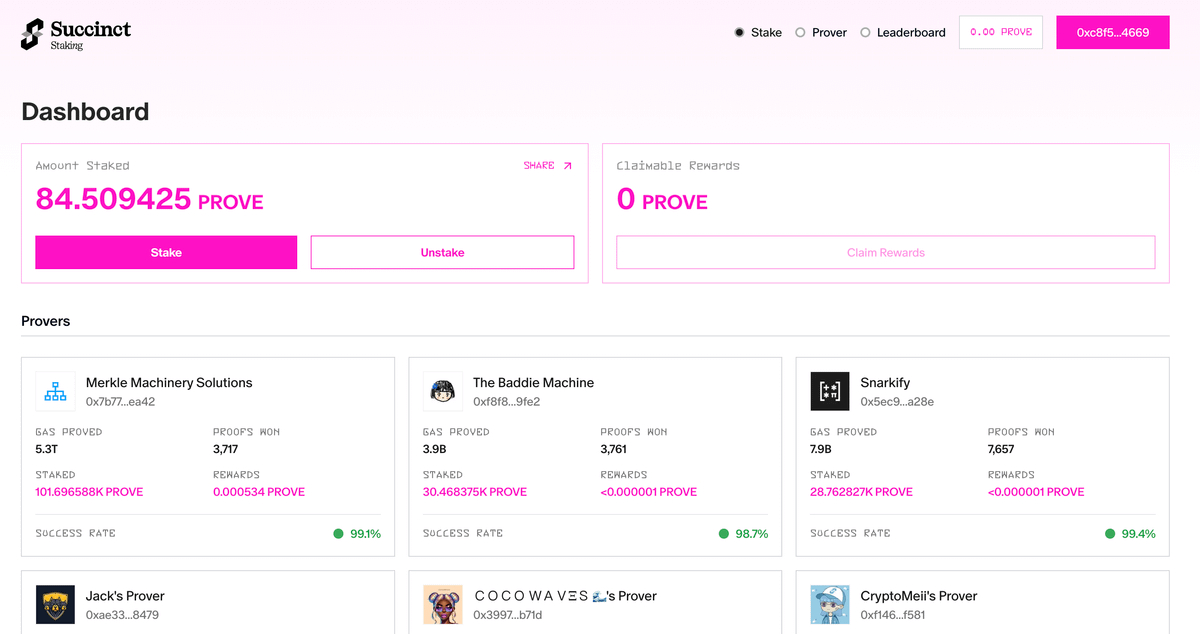Open The Baddie Machine prover name

(x=533, y=382)
